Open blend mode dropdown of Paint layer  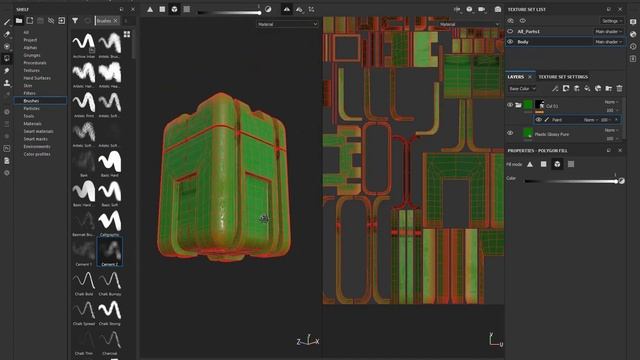pyautogui.click(x=591, y=120)
